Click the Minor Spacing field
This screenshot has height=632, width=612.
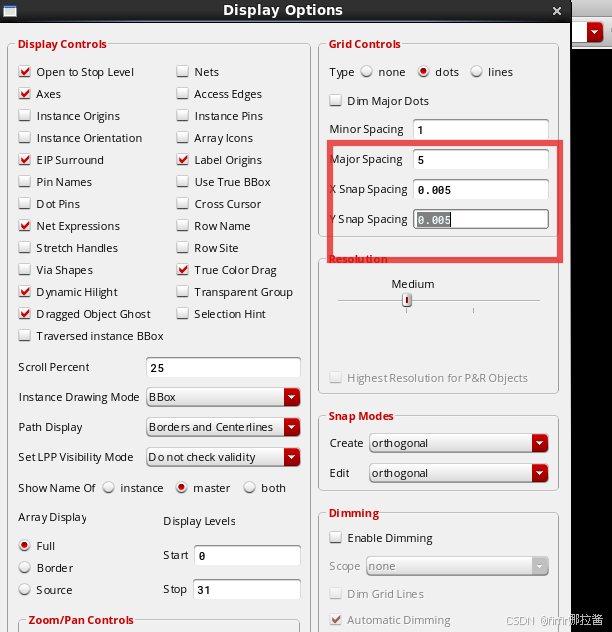click(481, 129)
